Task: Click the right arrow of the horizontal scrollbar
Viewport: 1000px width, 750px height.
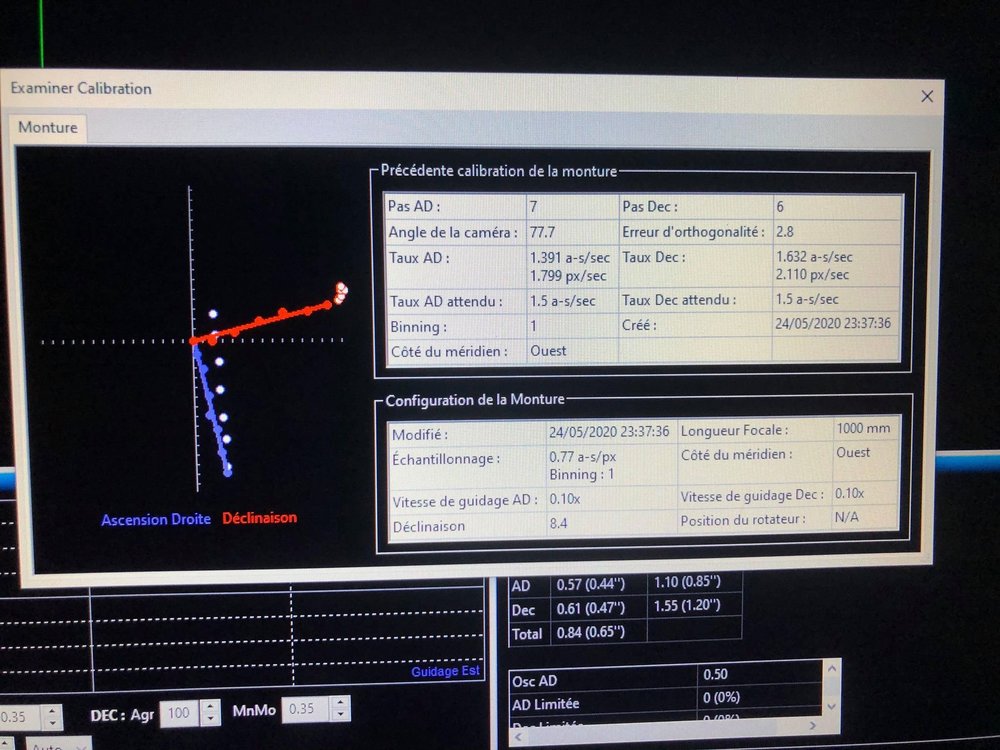Action: click(813, 723)
